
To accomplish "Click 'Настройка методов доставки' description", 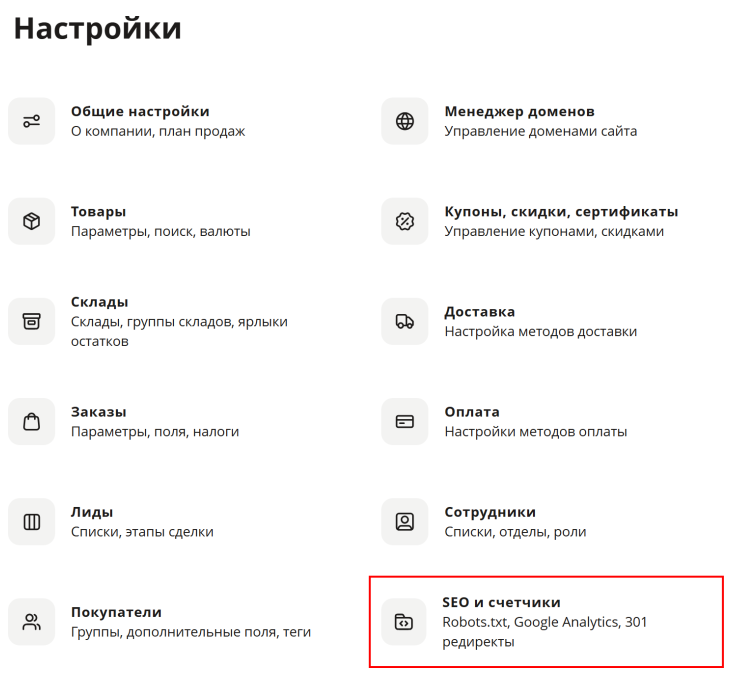I will pos(541,331).
